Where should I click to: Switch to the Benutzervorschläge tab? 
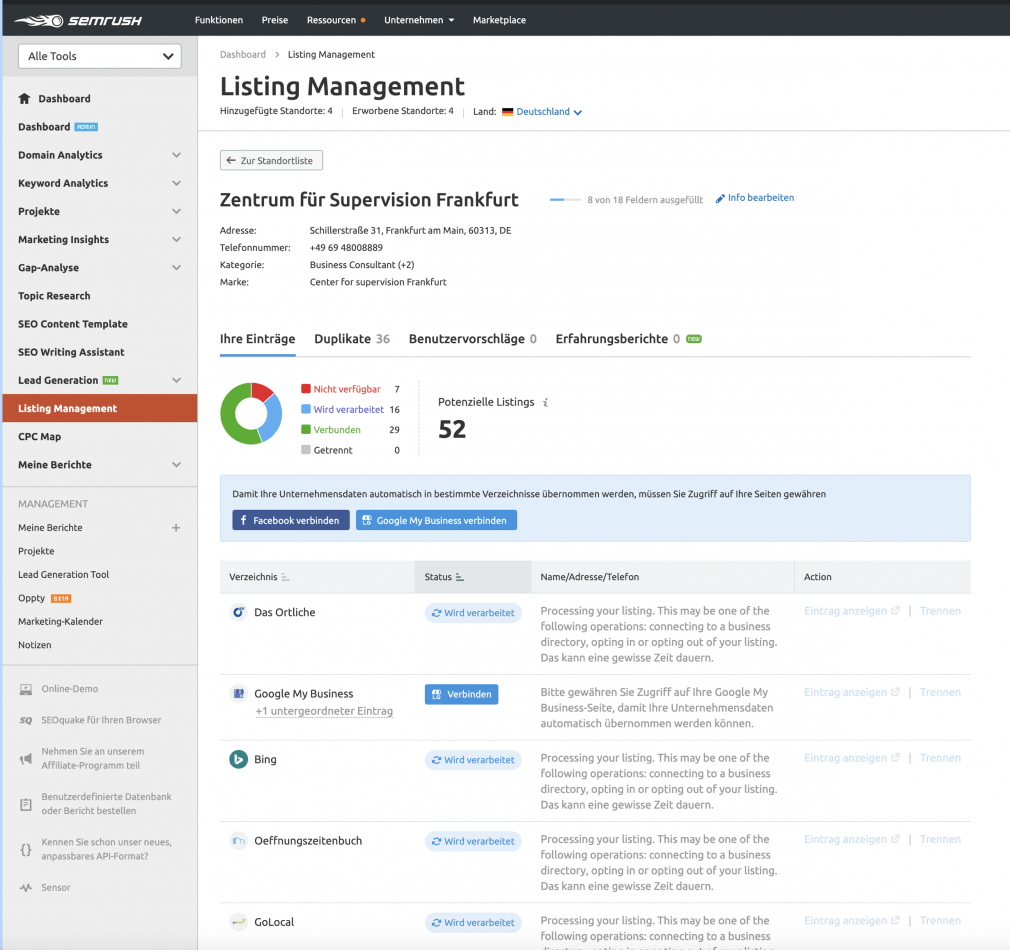point(473,339)
